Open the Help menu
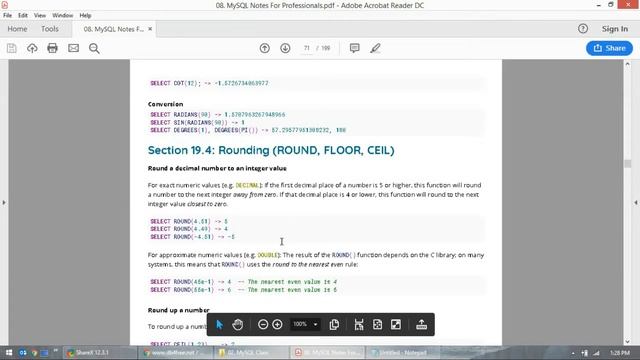This screenshot has width=640, height=360. (85, 15)
